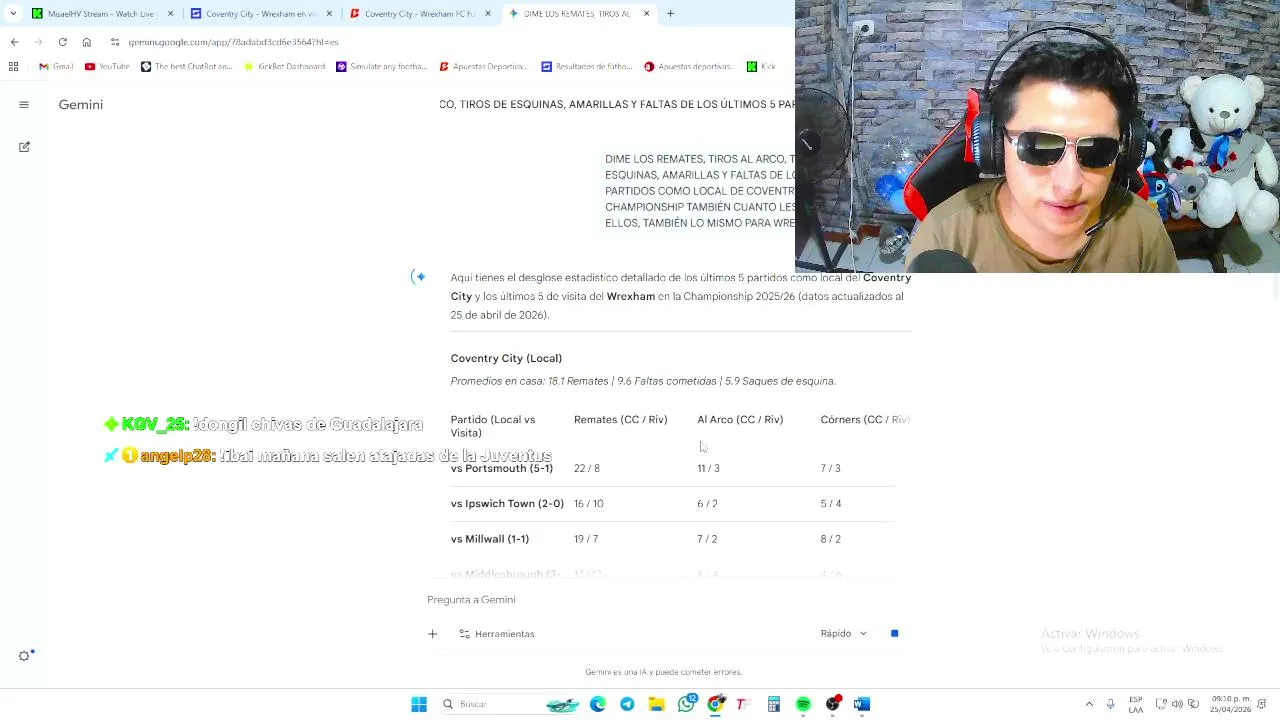1280x720 pixels.
Task: Close the MisaelHV Stream tab
Action: click(170, 13)
